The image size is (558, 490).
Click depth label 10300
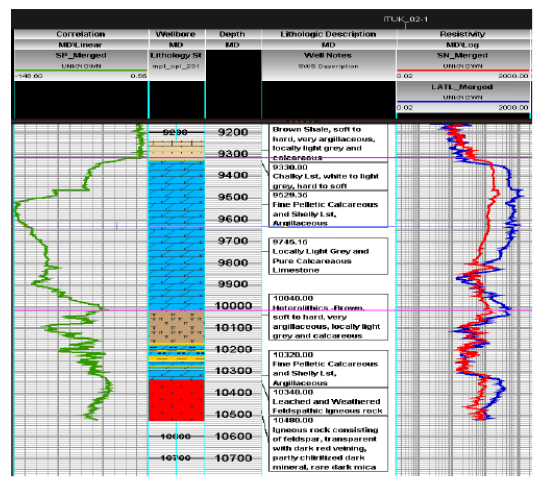click(233, 371)
